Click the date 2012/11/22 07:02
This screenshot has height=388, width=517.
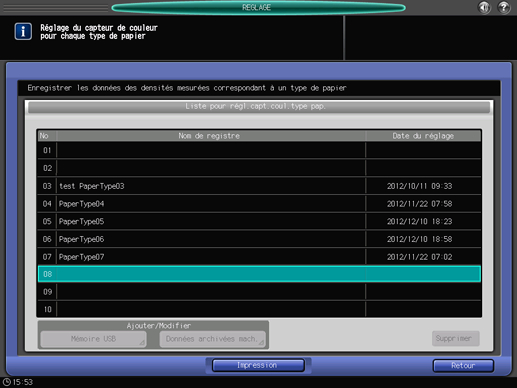[x=419, y=257]
